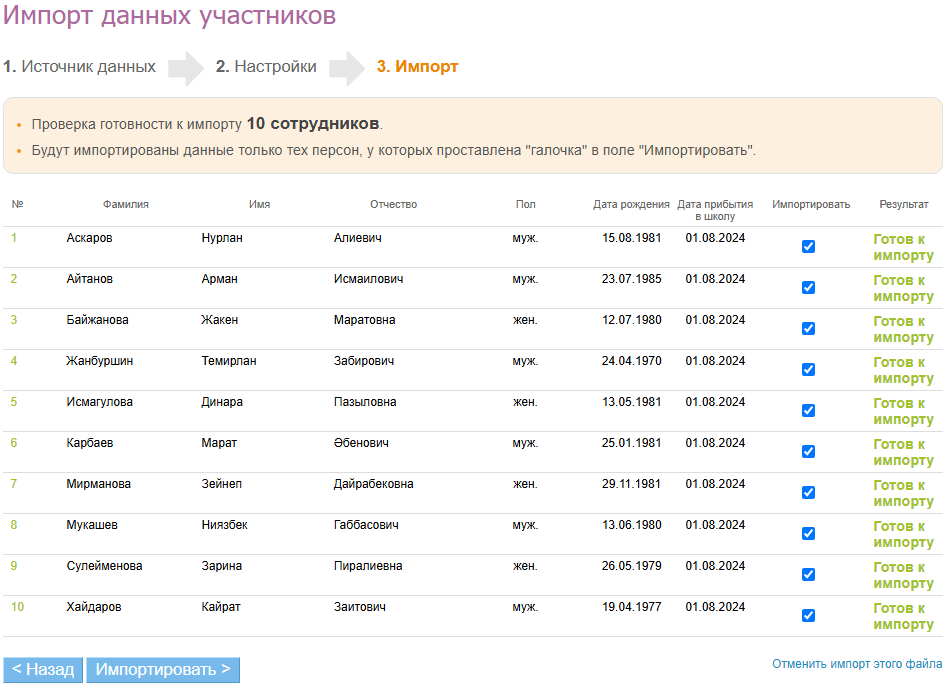This screenshot has width=947, height=687.
Task: Toggle import checkbox for Хайдаров Кайрат
Action: 808,616
